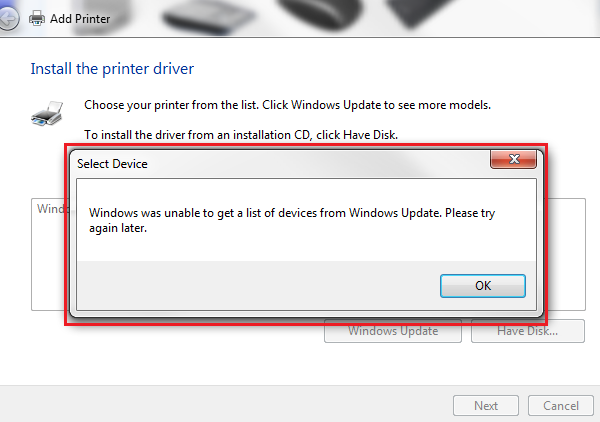Image resolution: width=600 pixels, height=422 pixels.
Task: Go back using the round back arrow
Action: pos(8,18)
